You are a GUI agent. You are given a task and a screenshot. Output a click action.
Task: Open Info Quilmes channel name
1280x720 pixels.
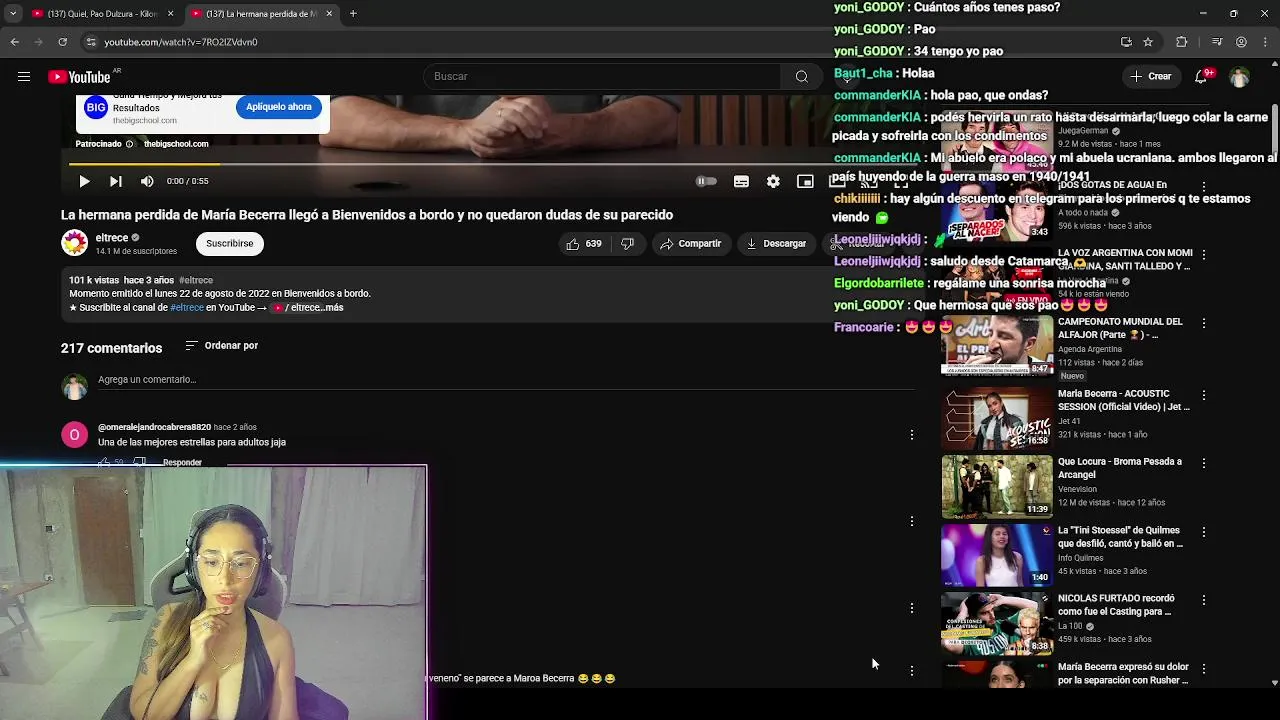[1080, 558]
